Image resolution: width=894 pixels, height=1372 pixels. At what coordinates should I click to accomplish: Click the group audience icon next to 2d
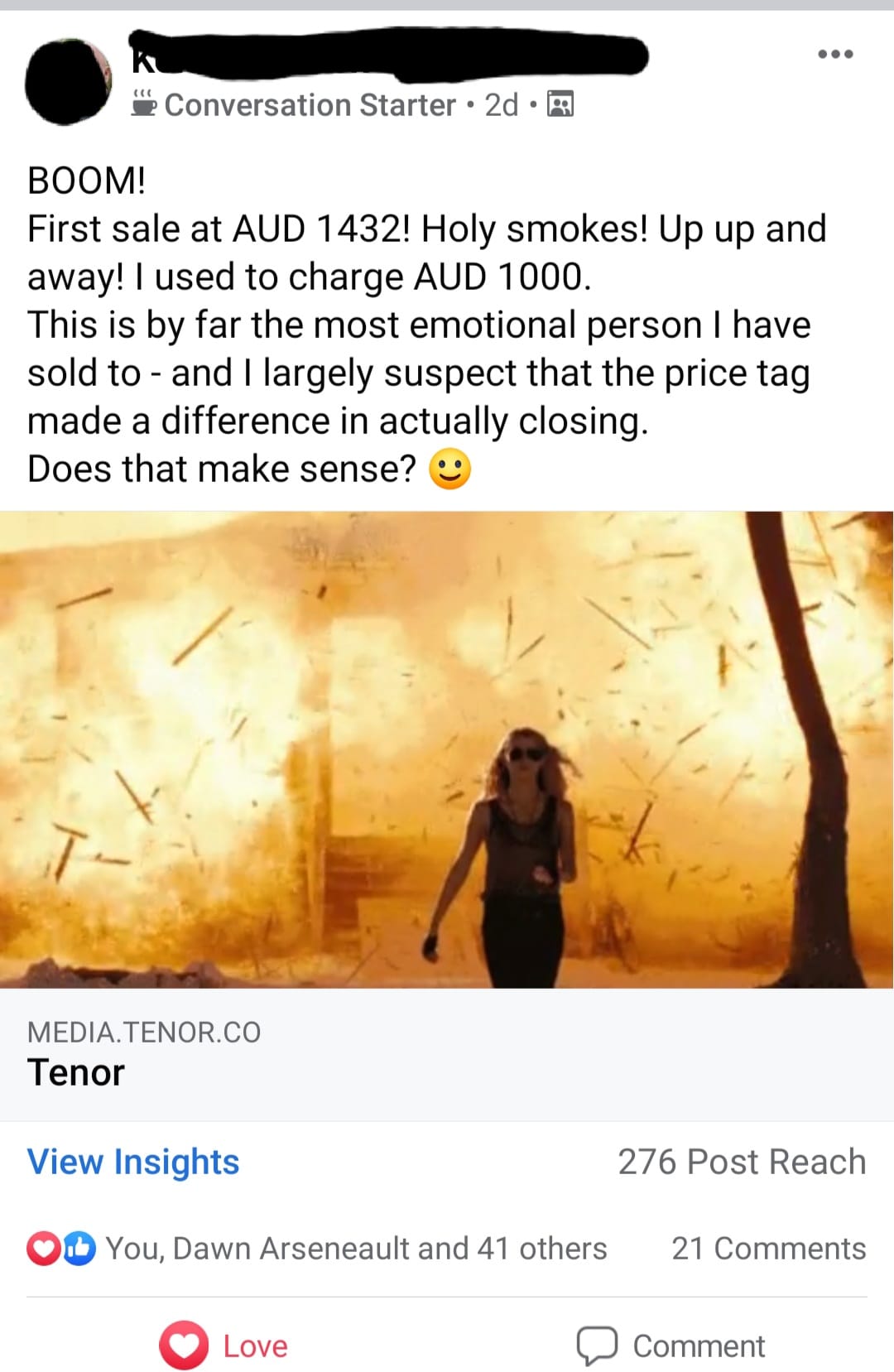pyautogui.click(x=560, y=105)
